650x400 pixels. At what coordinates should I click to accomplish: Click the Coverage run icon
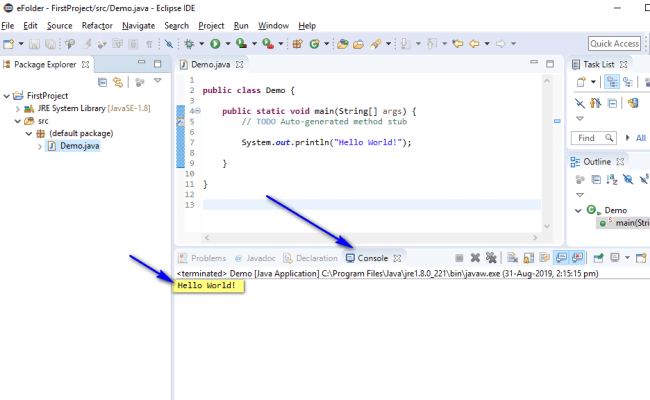coord(241,44)
